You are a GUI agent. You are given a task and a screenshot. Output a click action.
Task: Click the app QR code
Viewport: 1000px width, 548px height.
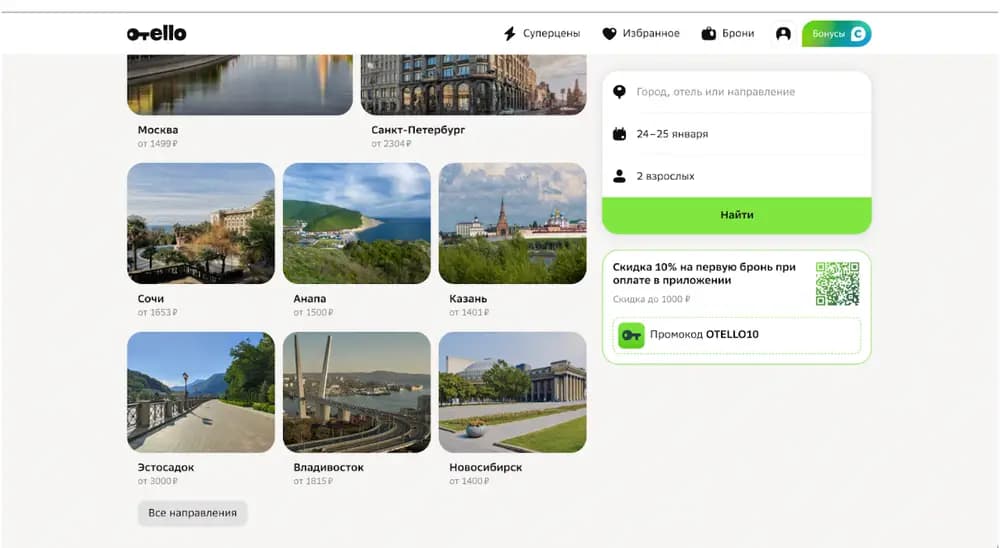837,284
